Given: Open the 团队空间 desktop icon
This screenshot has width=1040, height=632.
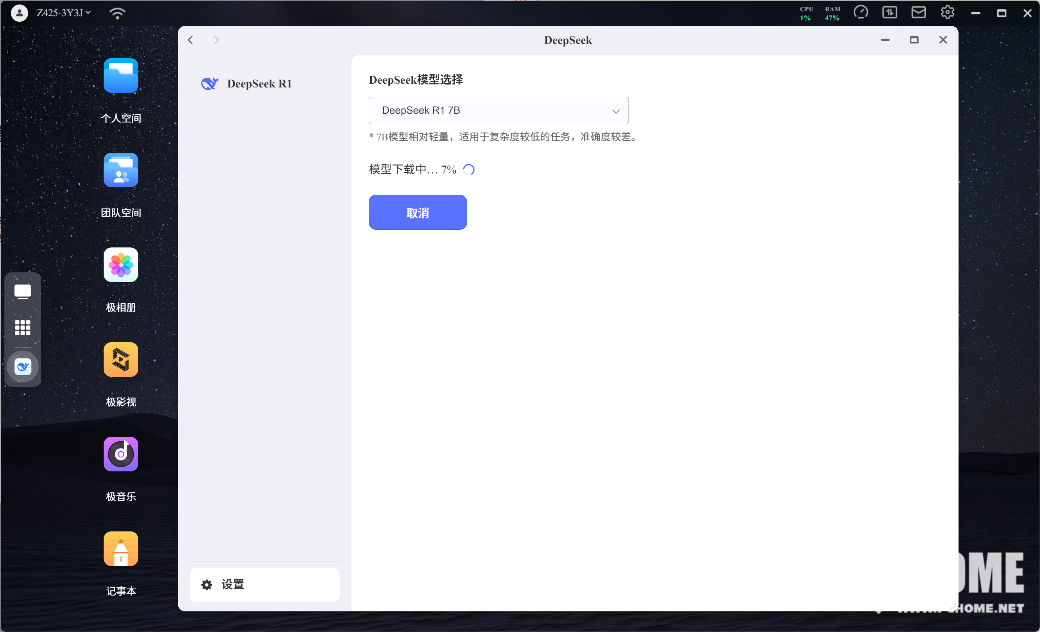Looking at the screenshot, I should point(121,171).
